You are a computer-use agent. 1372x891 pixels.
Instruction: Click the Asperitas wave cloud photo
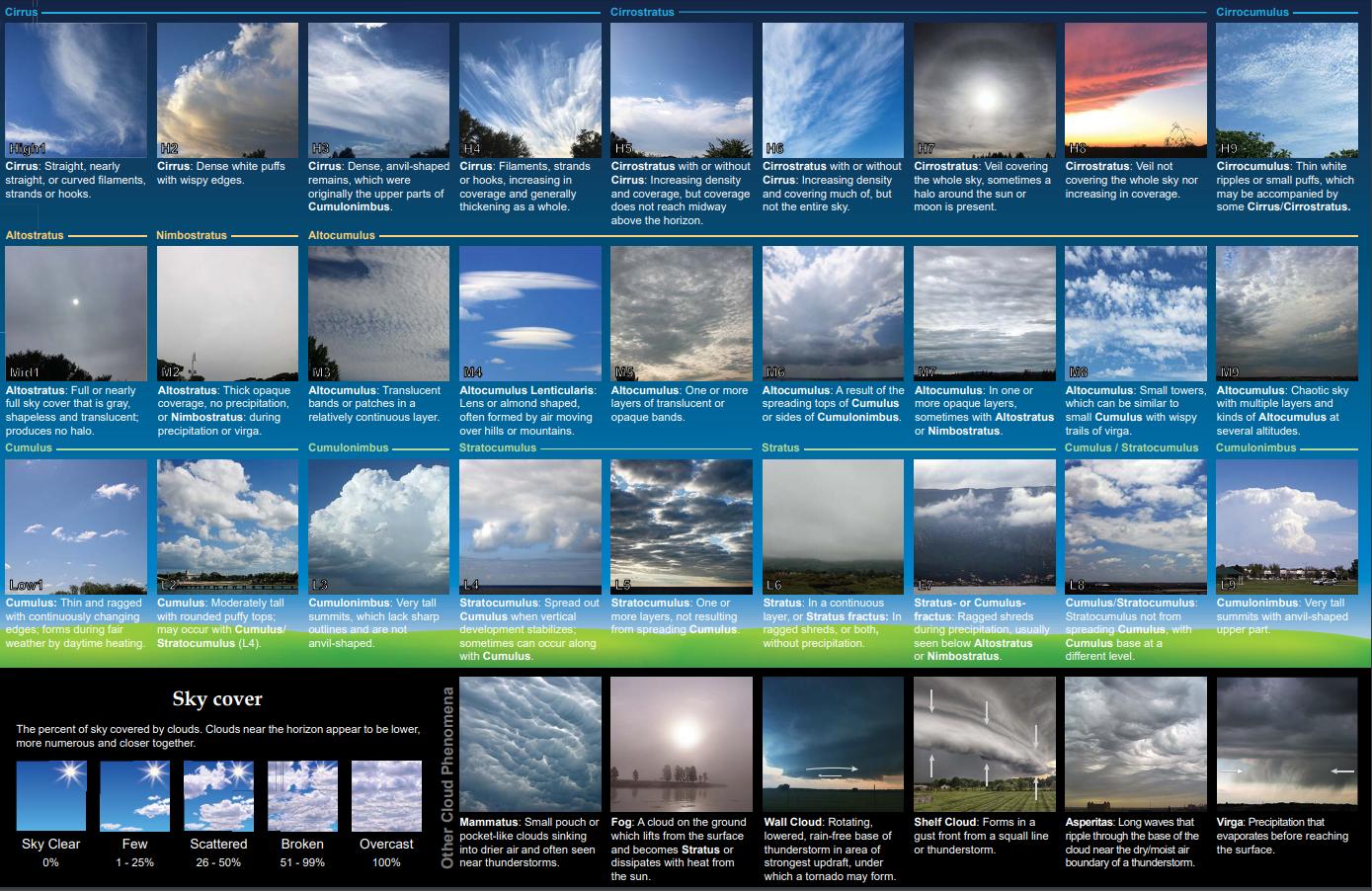click(x=1135, y=744)
